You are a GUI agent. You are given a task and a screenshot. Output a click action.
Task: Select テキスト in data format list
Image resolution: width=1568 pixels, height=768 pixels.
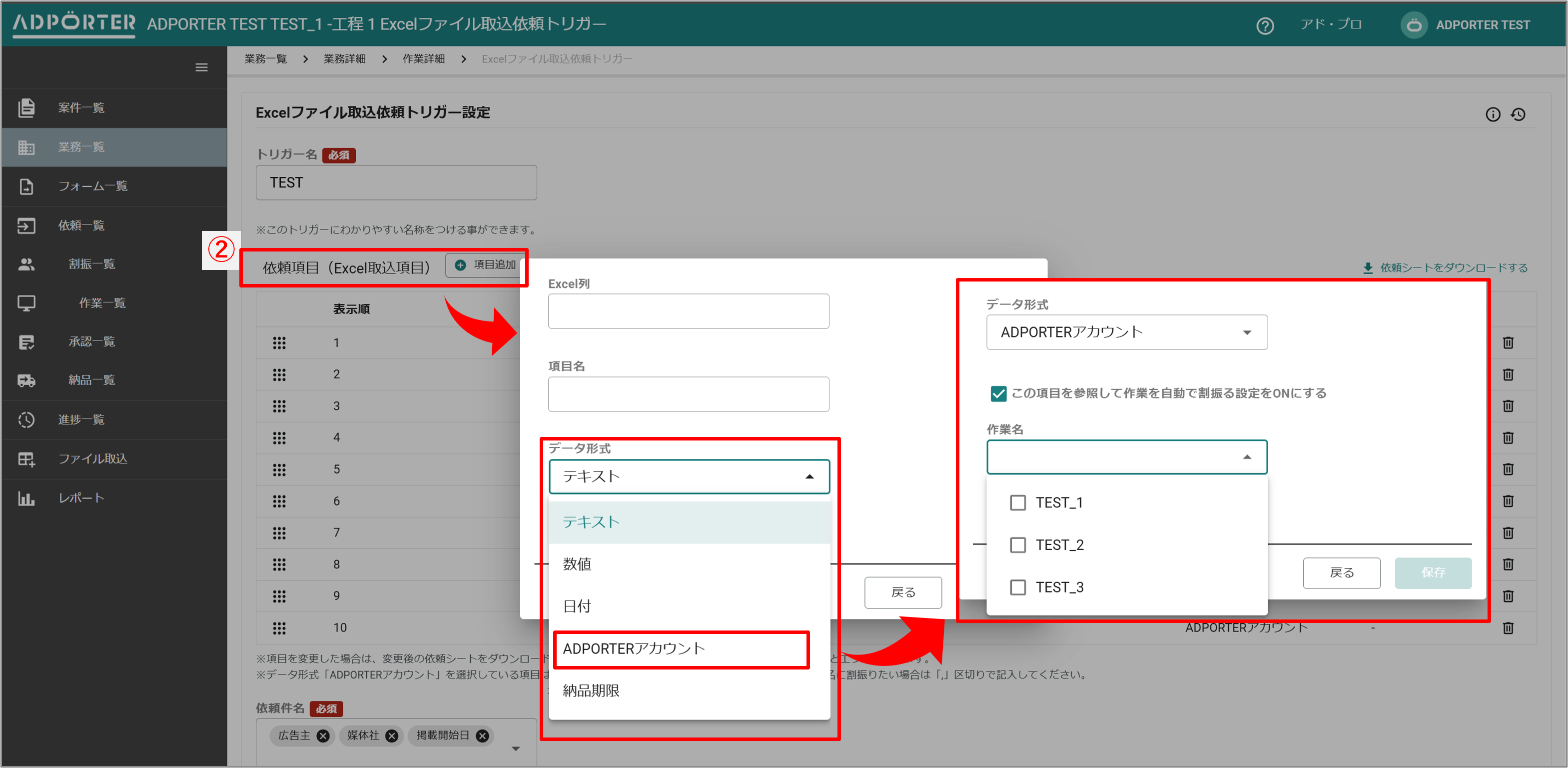[689, 522]
